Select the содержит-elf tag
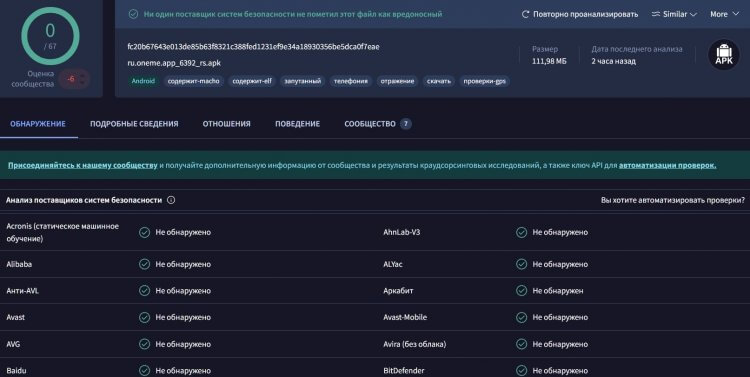This screenshot has height=377, width=750. click(x=252, y=81)
